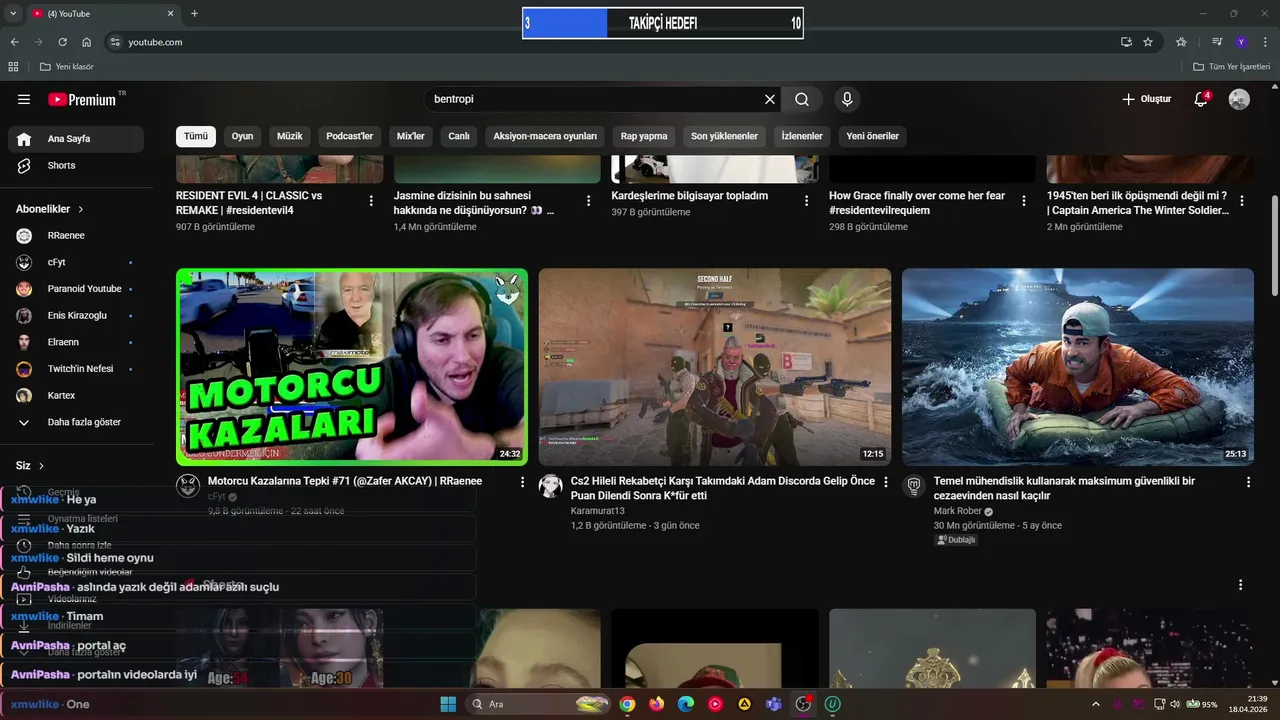This screenshot has width=1280, height=720.
Task: Go back with Chrome's back arrow
Action: click(x=15, y=42)
